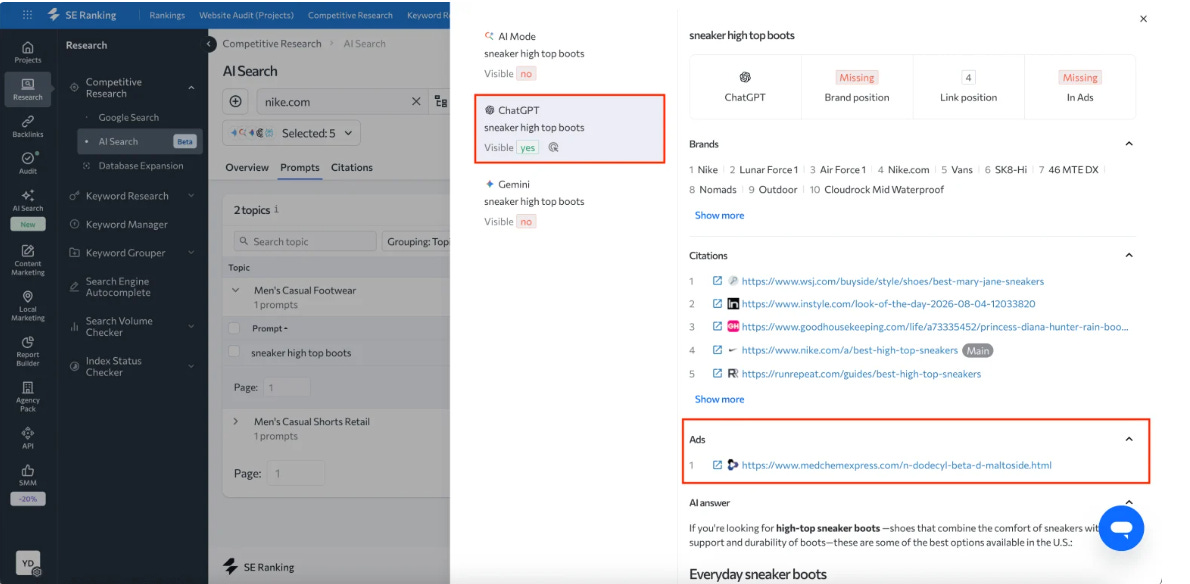Viewport: 1190px width, 584px height.
Task: Open Projects in the left sidebar
Action: click(x=27, y=52)
